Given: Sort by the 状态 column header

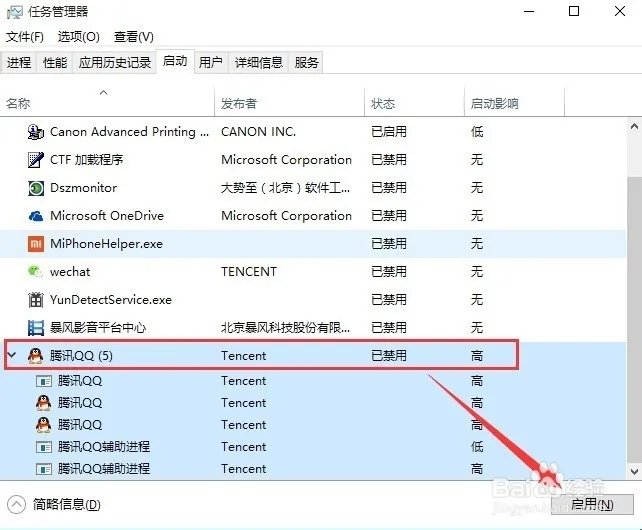Looking at the screenshot, I should (x=414, y=103).
